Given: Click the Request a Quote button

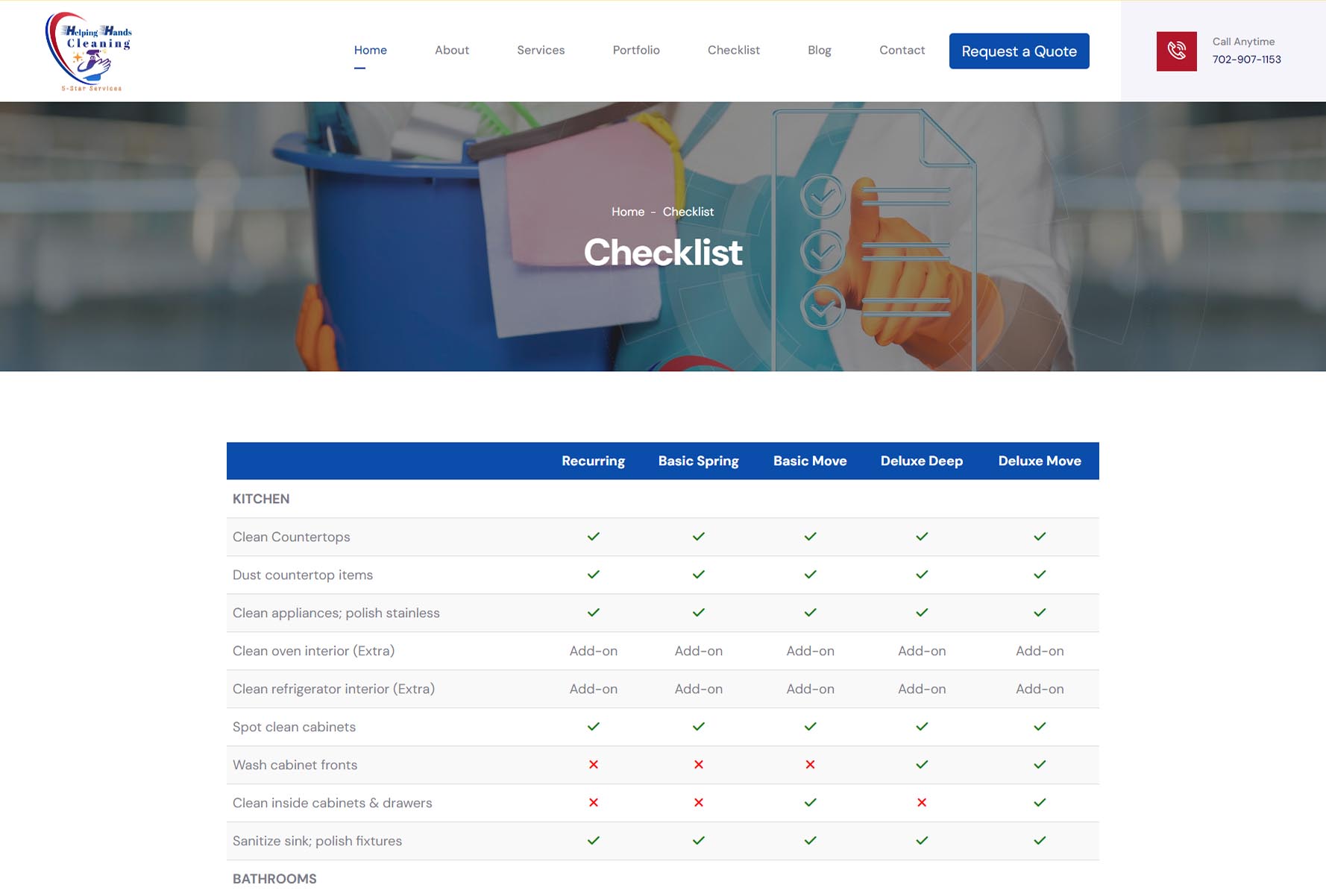Looking at the screenshot, I should [1019, 51].
